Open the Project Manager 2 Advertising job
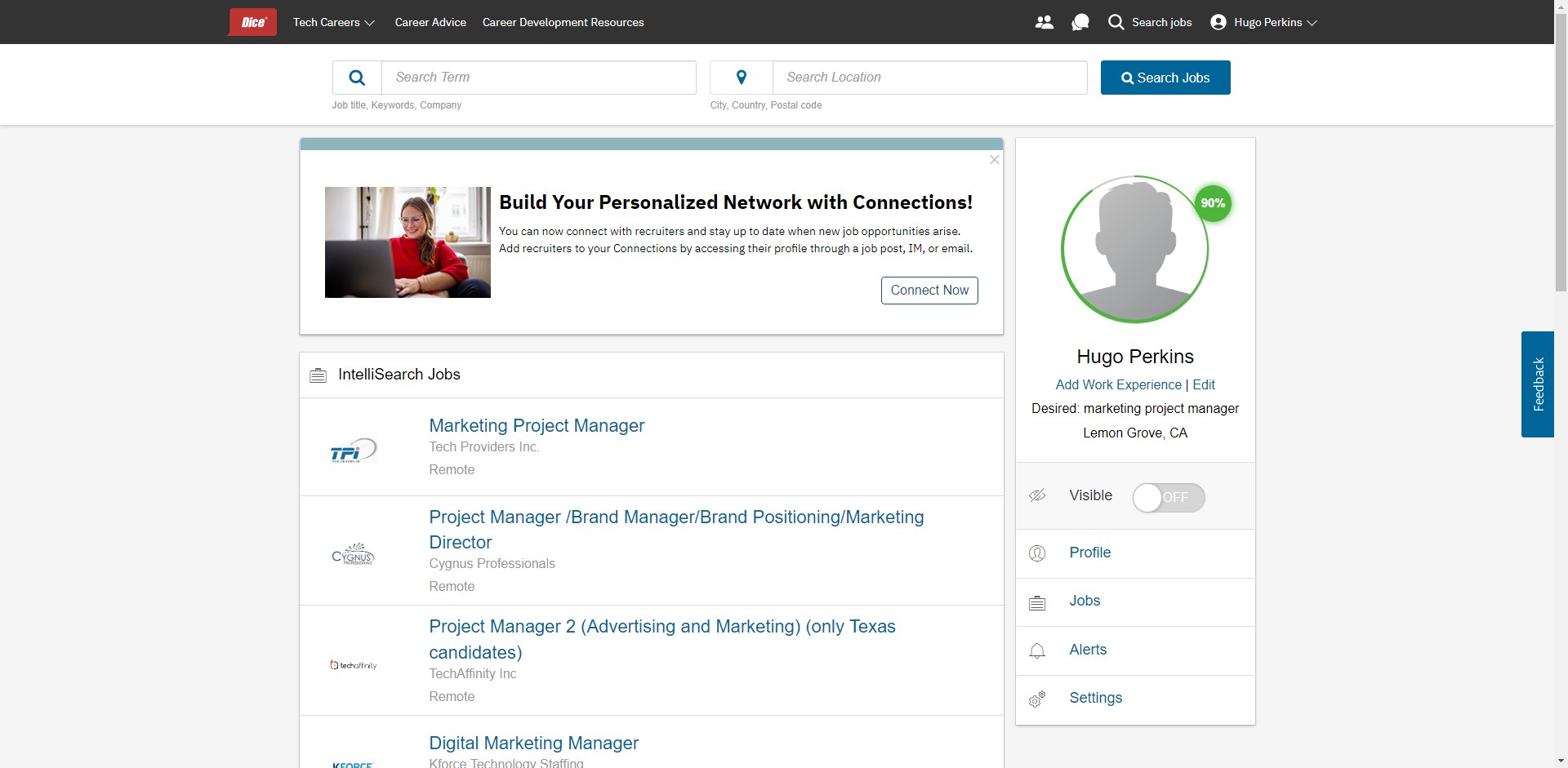The height and width of the screenshot is (768, 1568). tap(662, 639)
